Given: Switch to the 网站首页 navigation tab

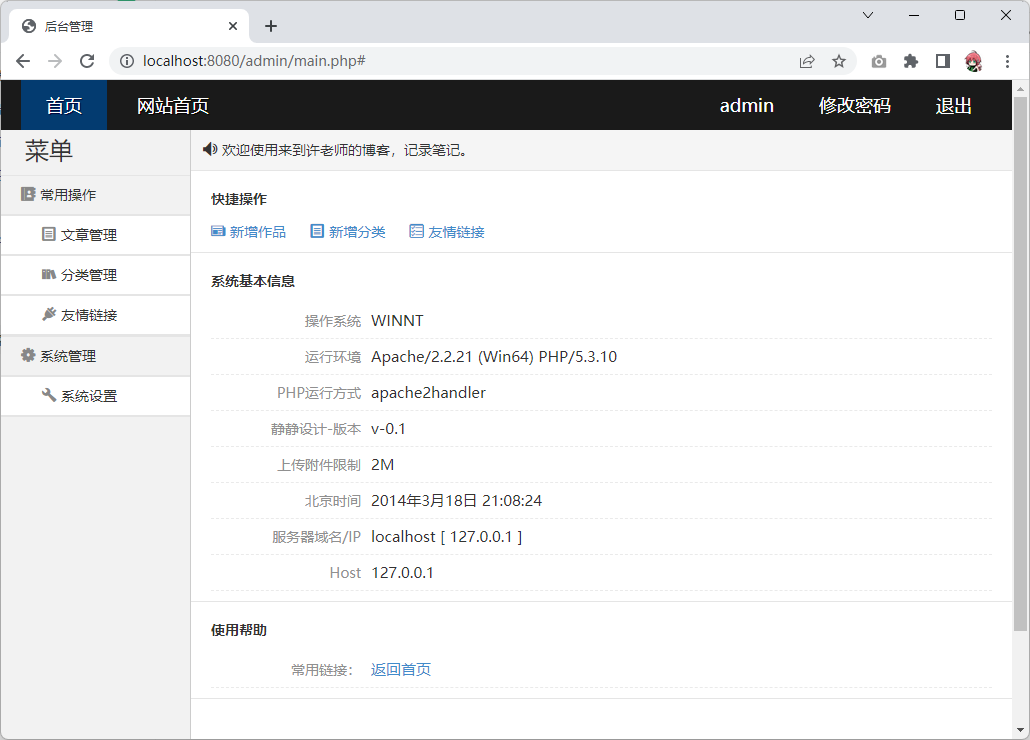Looking at the screenshot, I should point(173,106).
